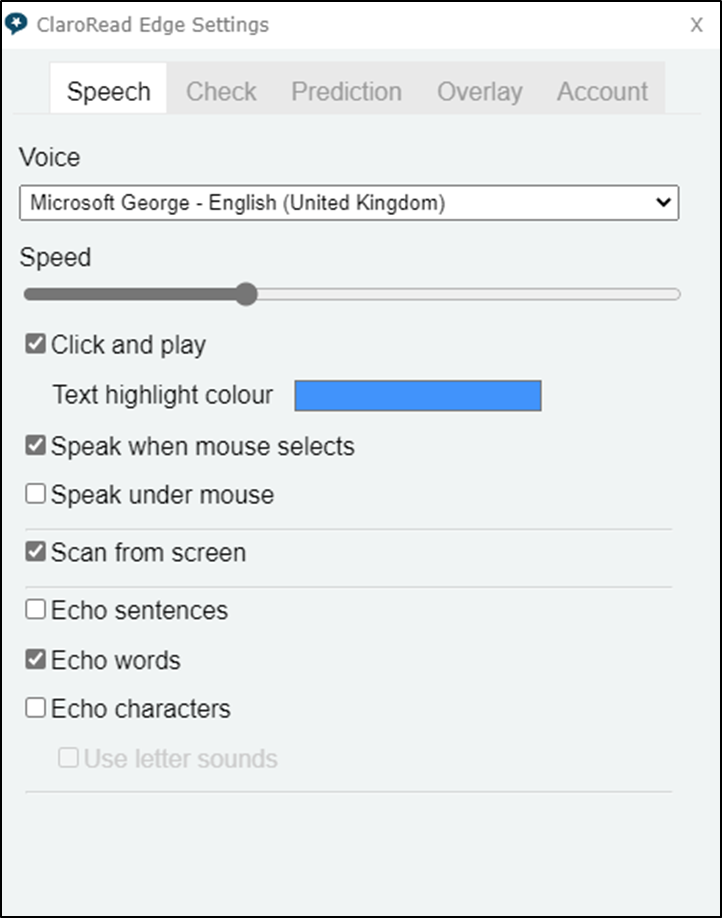Image resolution: width=722 pixels, height=918 pixels.
Task: Disable the Click and play checkbox
Action: pos(36,345)
